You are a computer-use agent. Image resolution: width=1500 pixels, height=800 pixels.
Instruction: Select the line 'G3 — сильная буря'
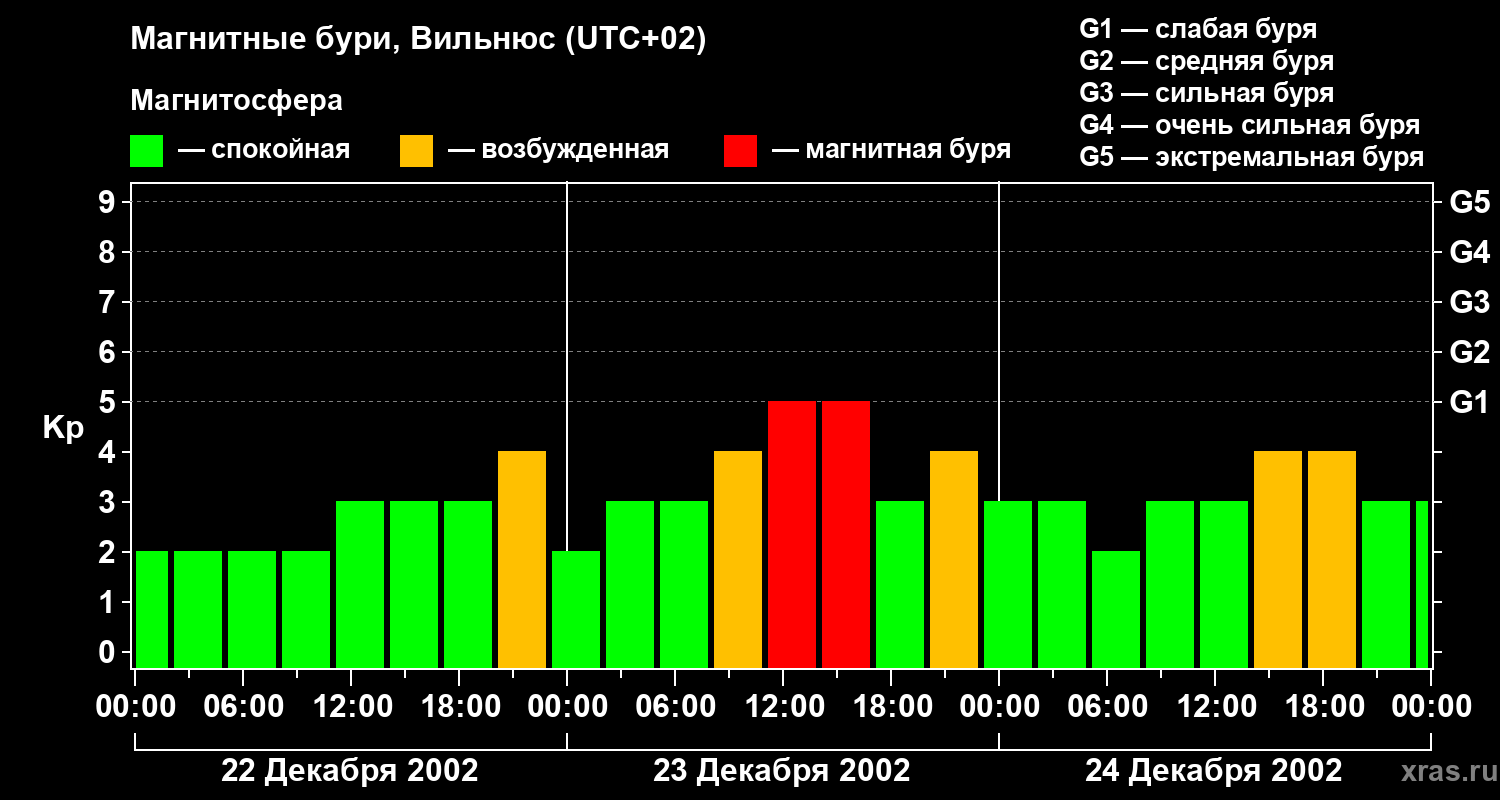(x=1206, y=93)
